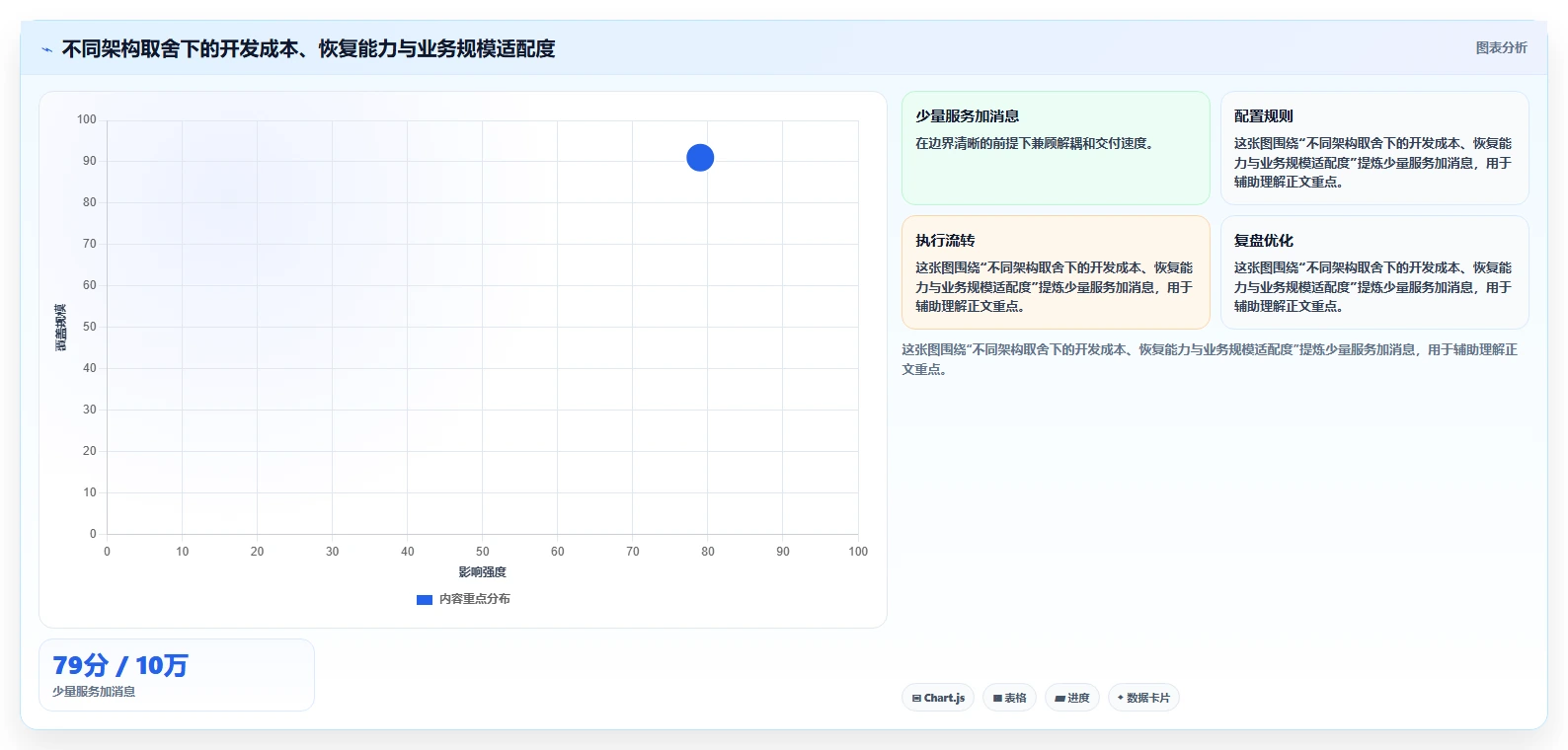Viewport: 1568px width, 750px height.
Task: Open the 执行流转 card
Action: (1056, 272)
